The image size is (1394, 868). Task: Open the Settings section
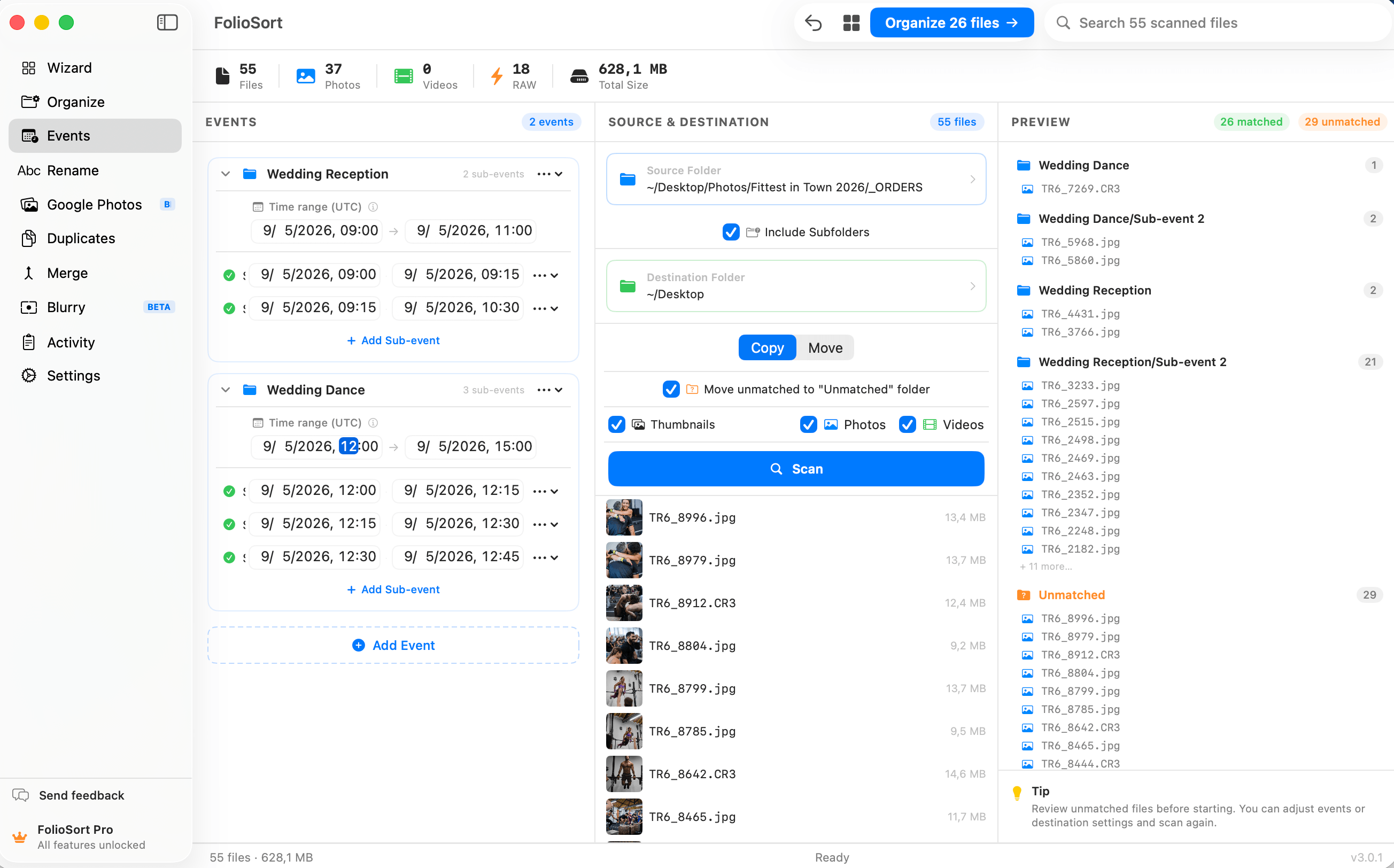click(95, 375)
